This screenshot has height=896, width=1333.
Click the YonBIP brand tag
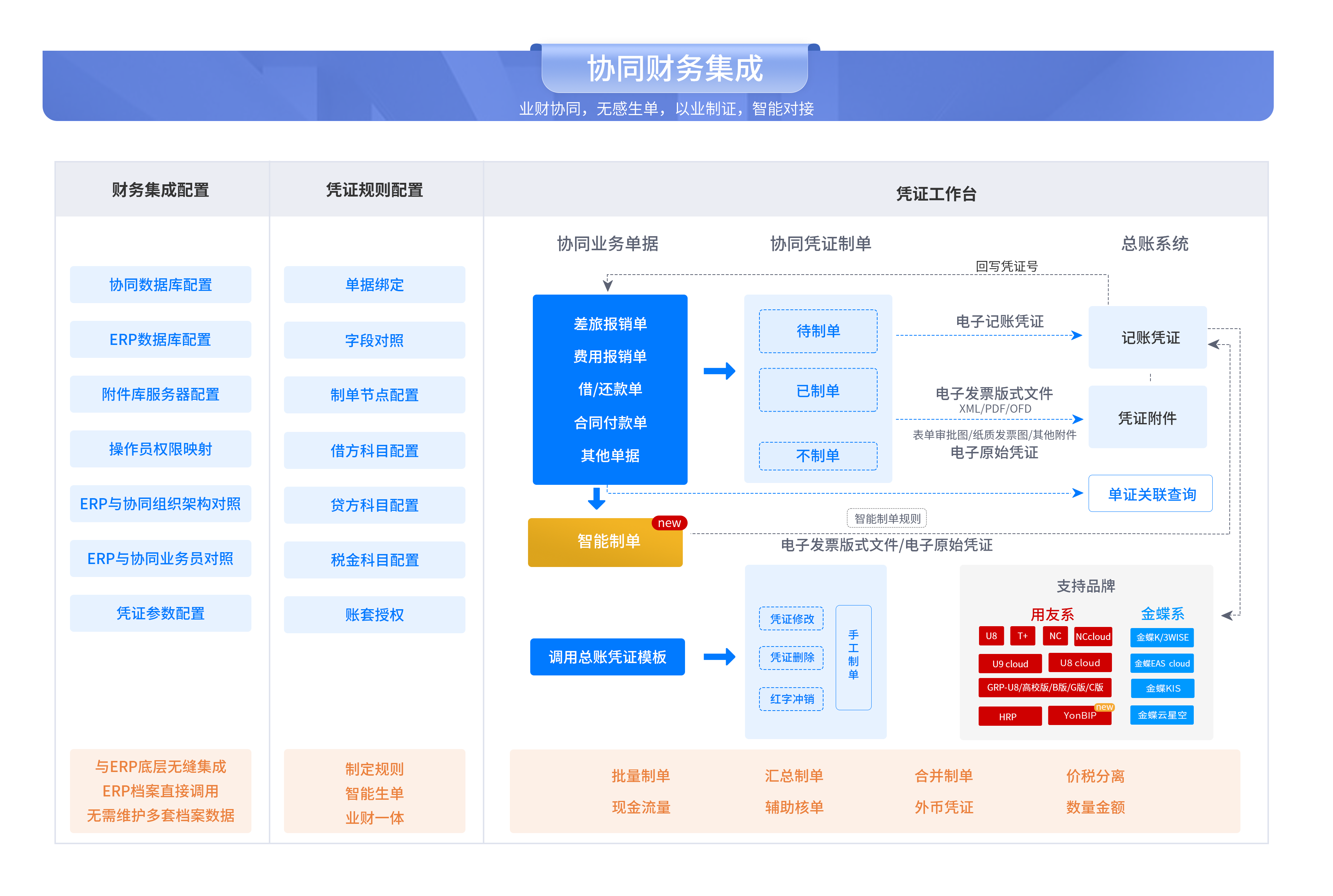[x=1079, y=715]
